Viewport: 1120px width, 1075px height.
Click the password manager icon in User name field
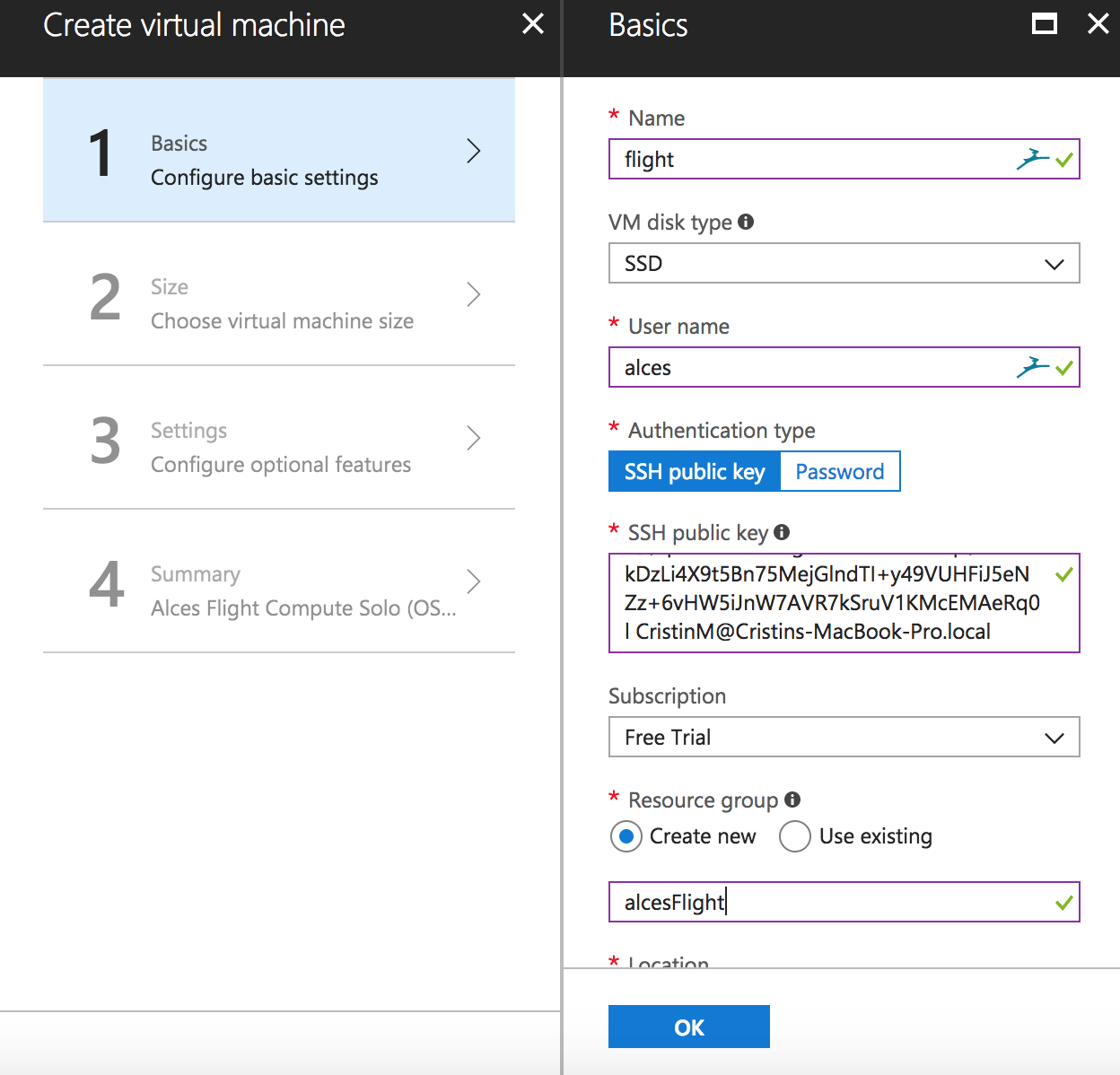click(1032, 367)
